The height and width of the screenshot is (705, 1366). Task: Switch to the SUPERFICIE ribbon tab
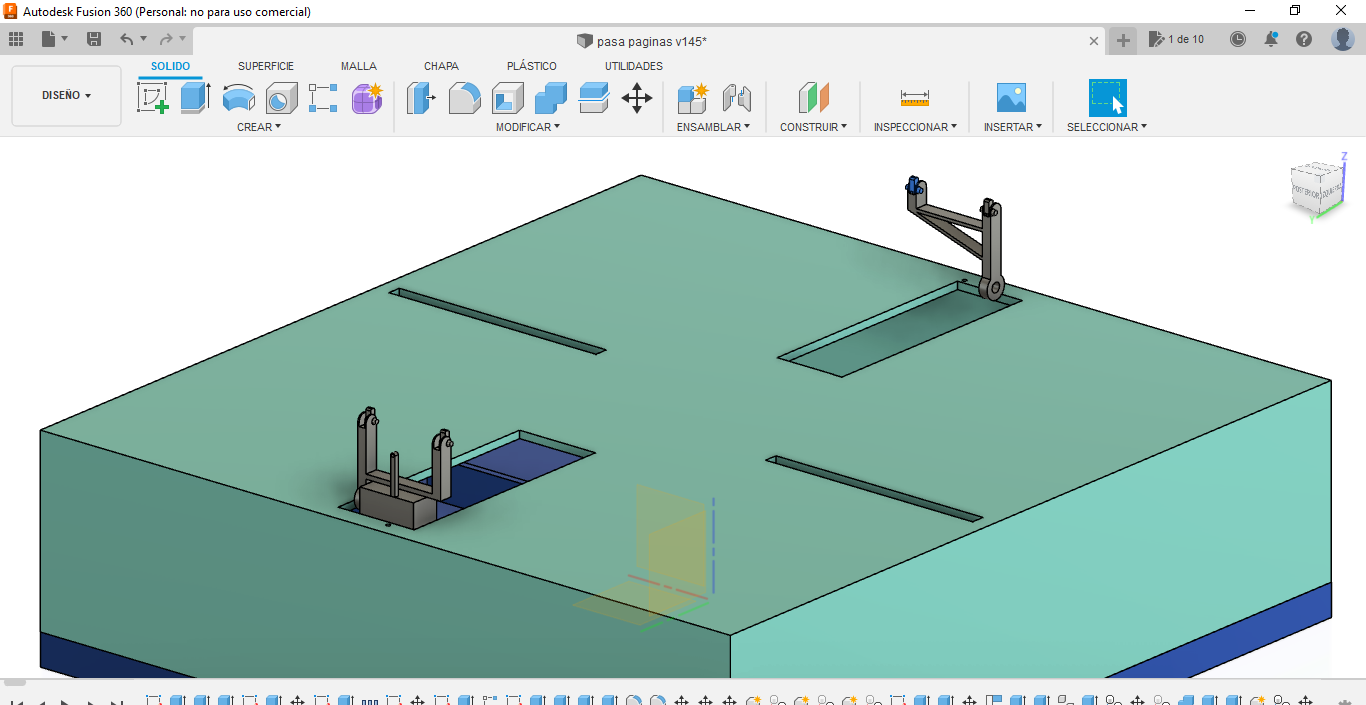pos(265,65)
